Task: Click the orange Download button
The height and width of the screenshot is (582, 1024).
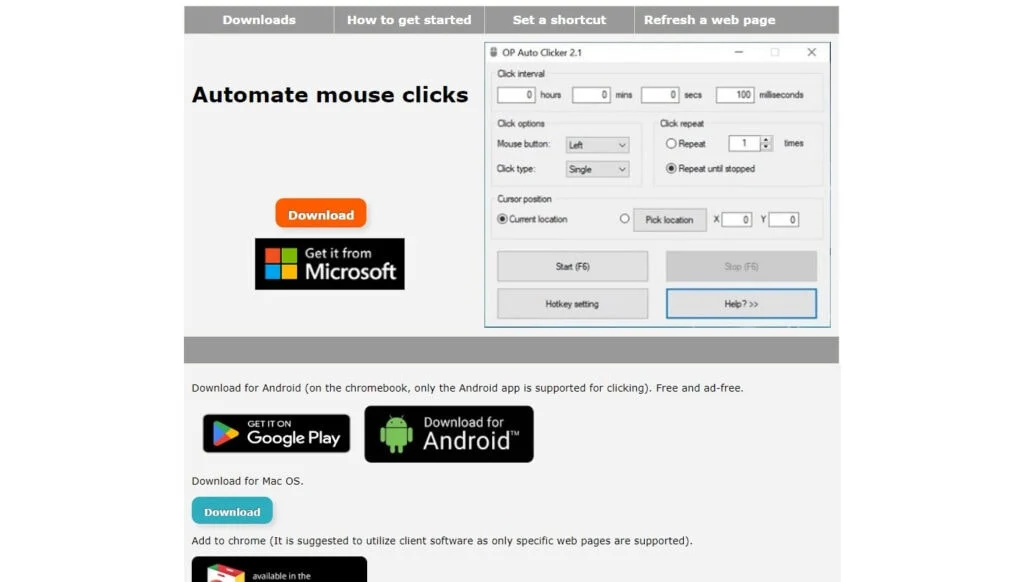Action: 321,214
